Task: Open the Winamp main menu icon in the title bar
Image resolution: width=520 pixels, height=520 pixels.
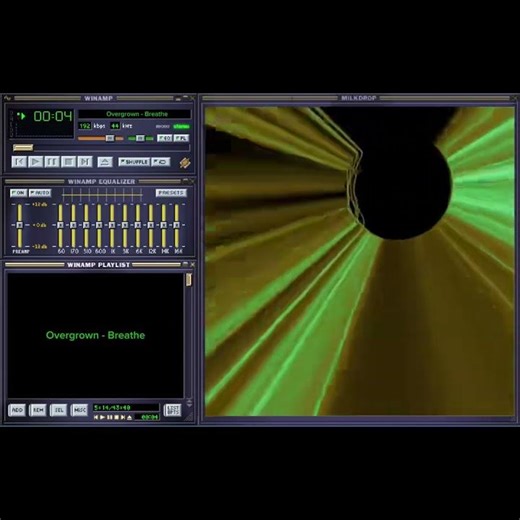Action: click(7, 98)
